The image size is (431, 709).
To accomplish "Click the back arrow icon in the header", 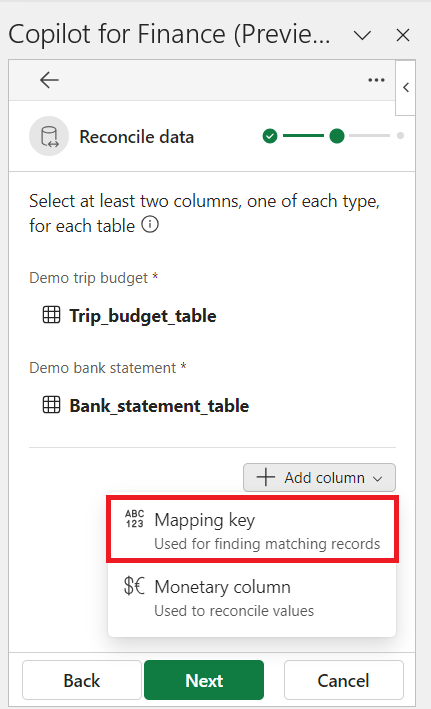I will 49,80.
